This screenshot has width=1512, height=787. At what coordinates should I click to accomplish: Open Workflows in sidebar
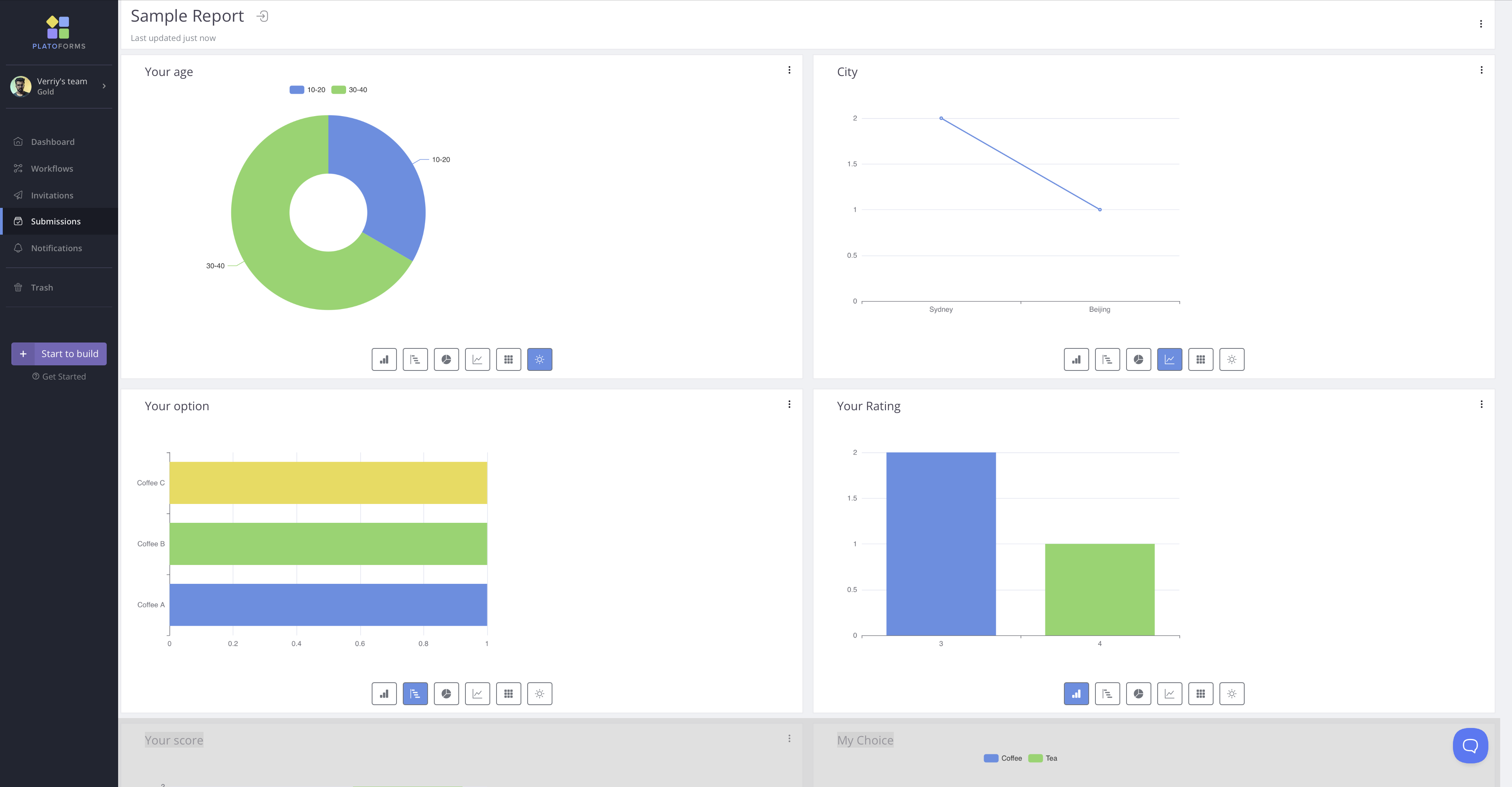click(52, 169)
